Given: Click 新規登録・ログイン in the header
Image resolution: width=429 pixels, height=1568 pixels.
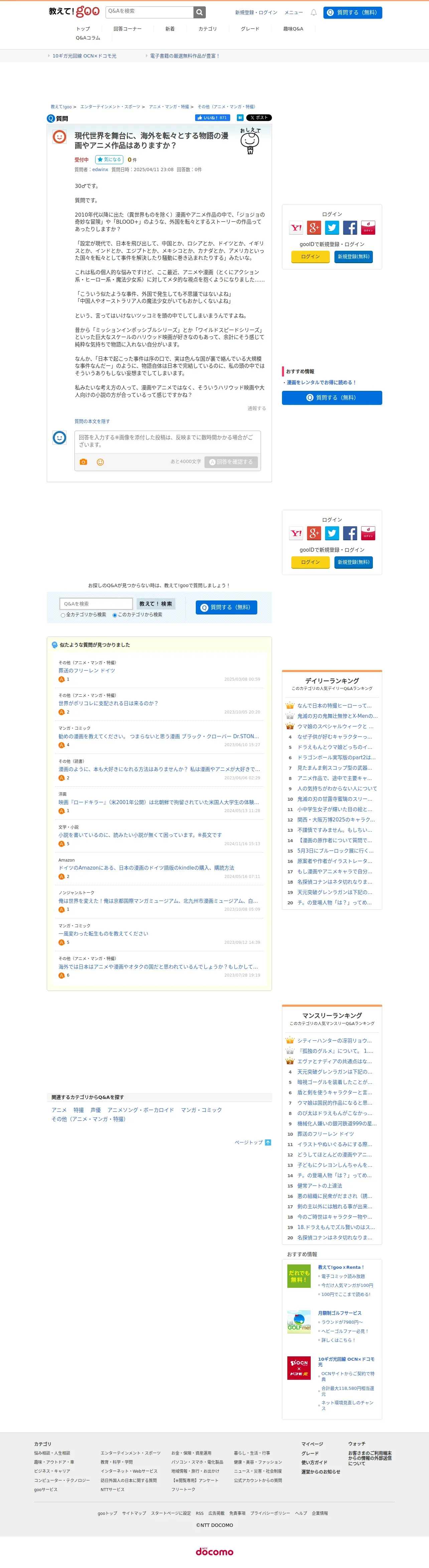Looking at the screenshot, I should pos(256,12).
